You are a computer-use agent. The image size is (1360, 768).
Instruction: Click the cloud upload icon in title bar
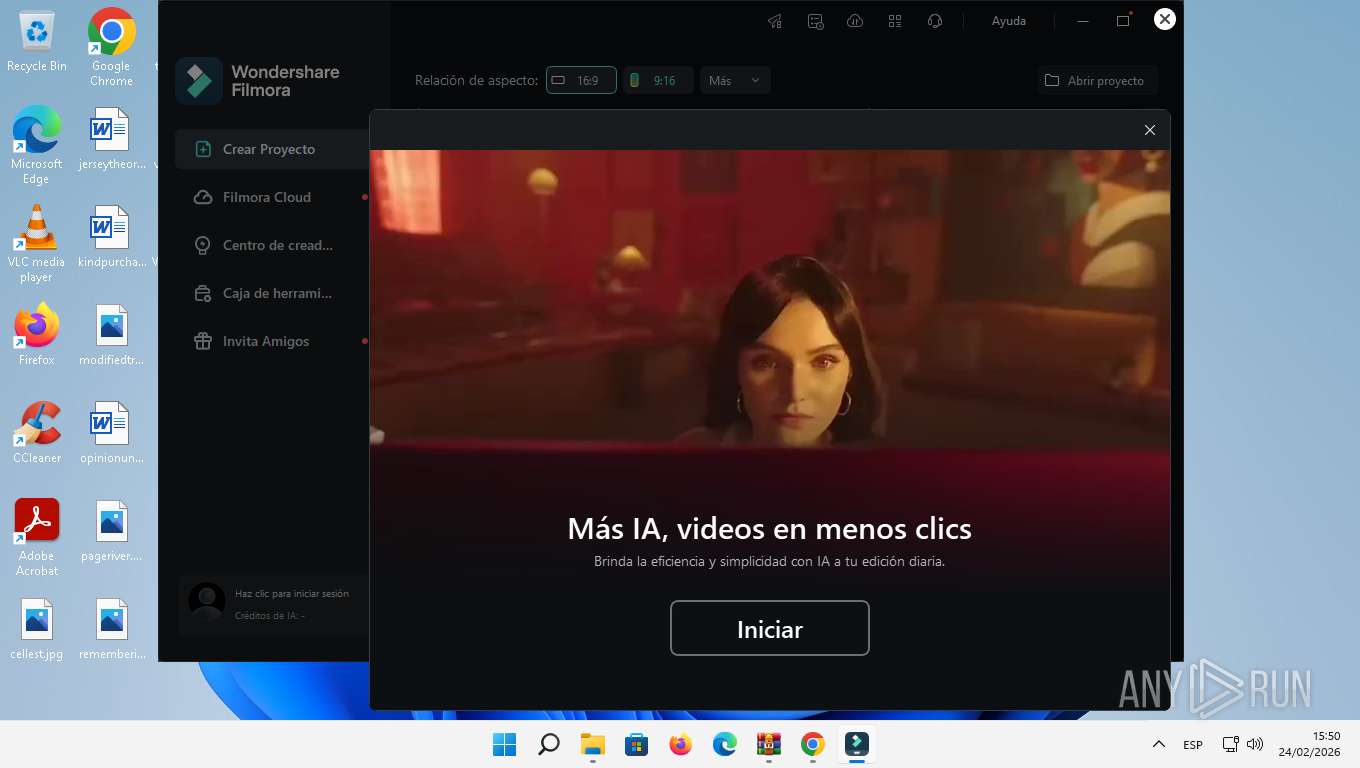(855, 20)
